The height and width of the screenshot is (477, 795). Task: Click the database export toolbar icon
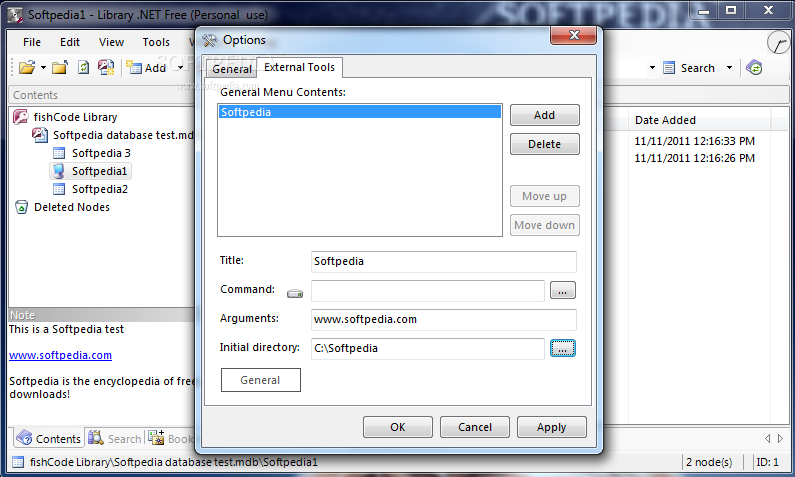(106, 67)
